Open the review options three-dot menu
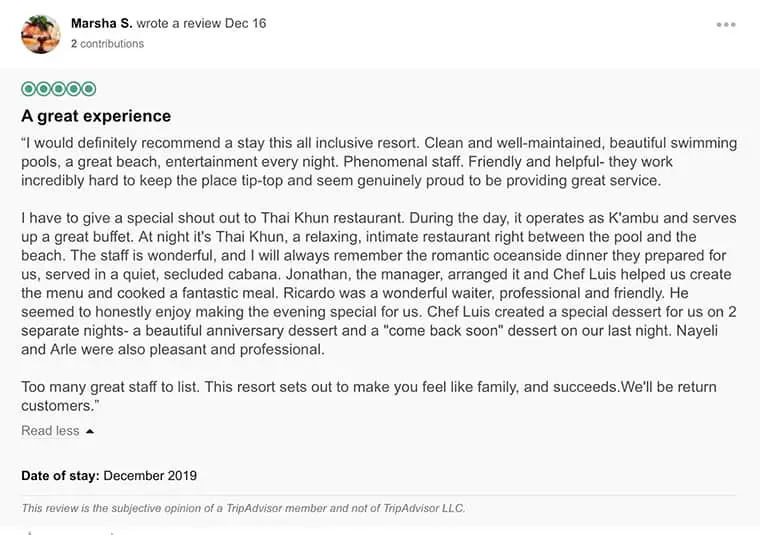Viewport: 760px width, 535px height. click(726, 25)
